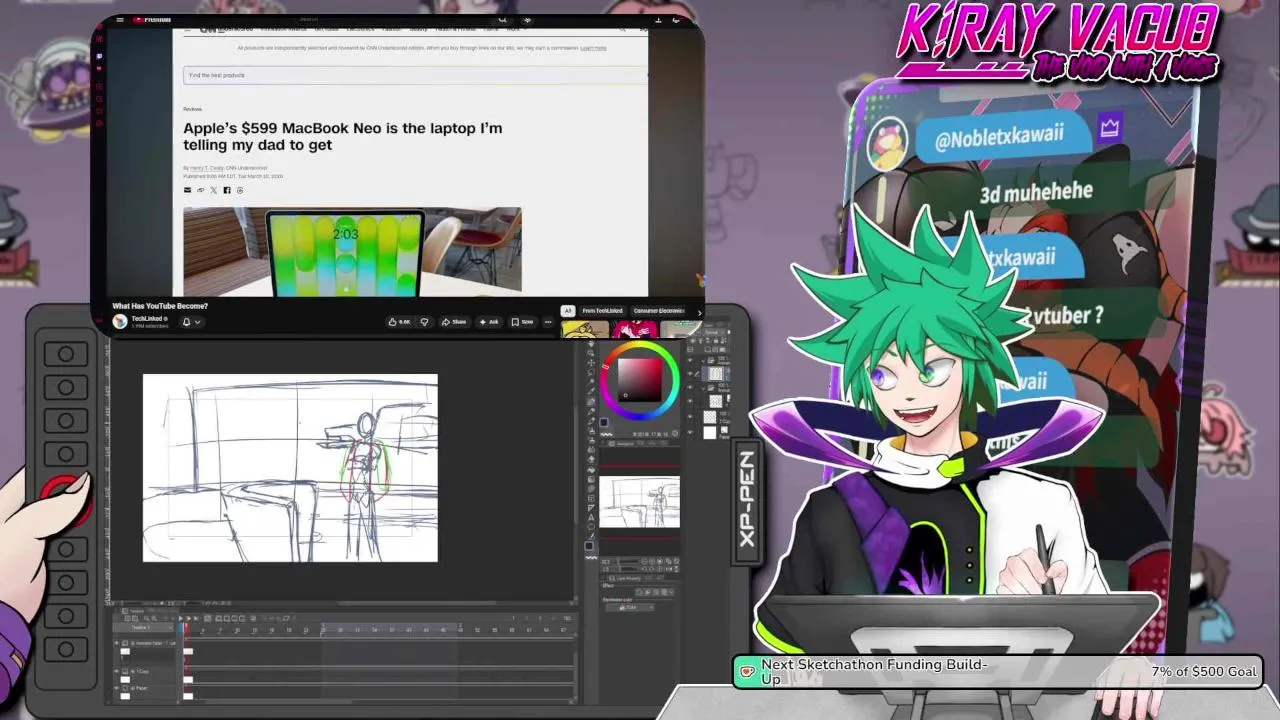Select the Eyedropper tool
The height and width of the screenshot is (720, 1280).
pos(591,391)
